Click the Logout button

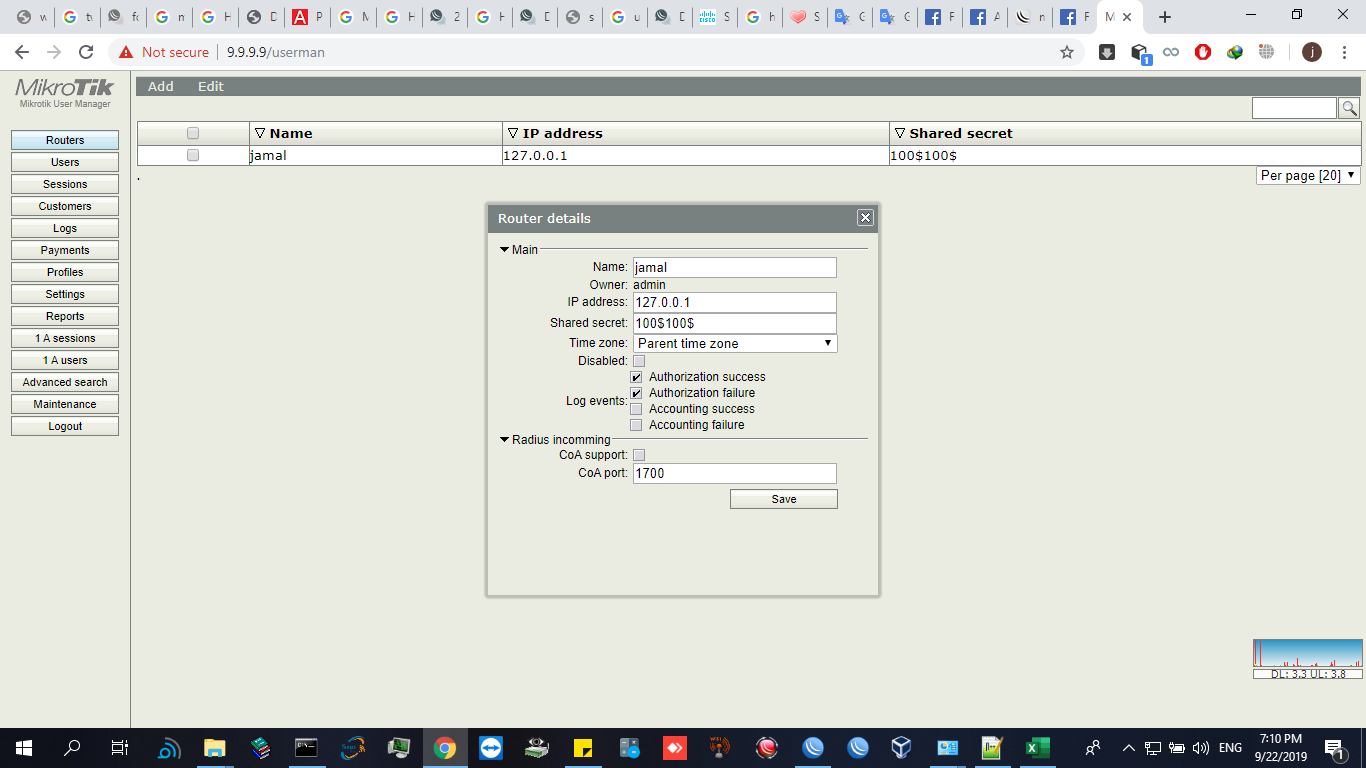click(65, 426)
